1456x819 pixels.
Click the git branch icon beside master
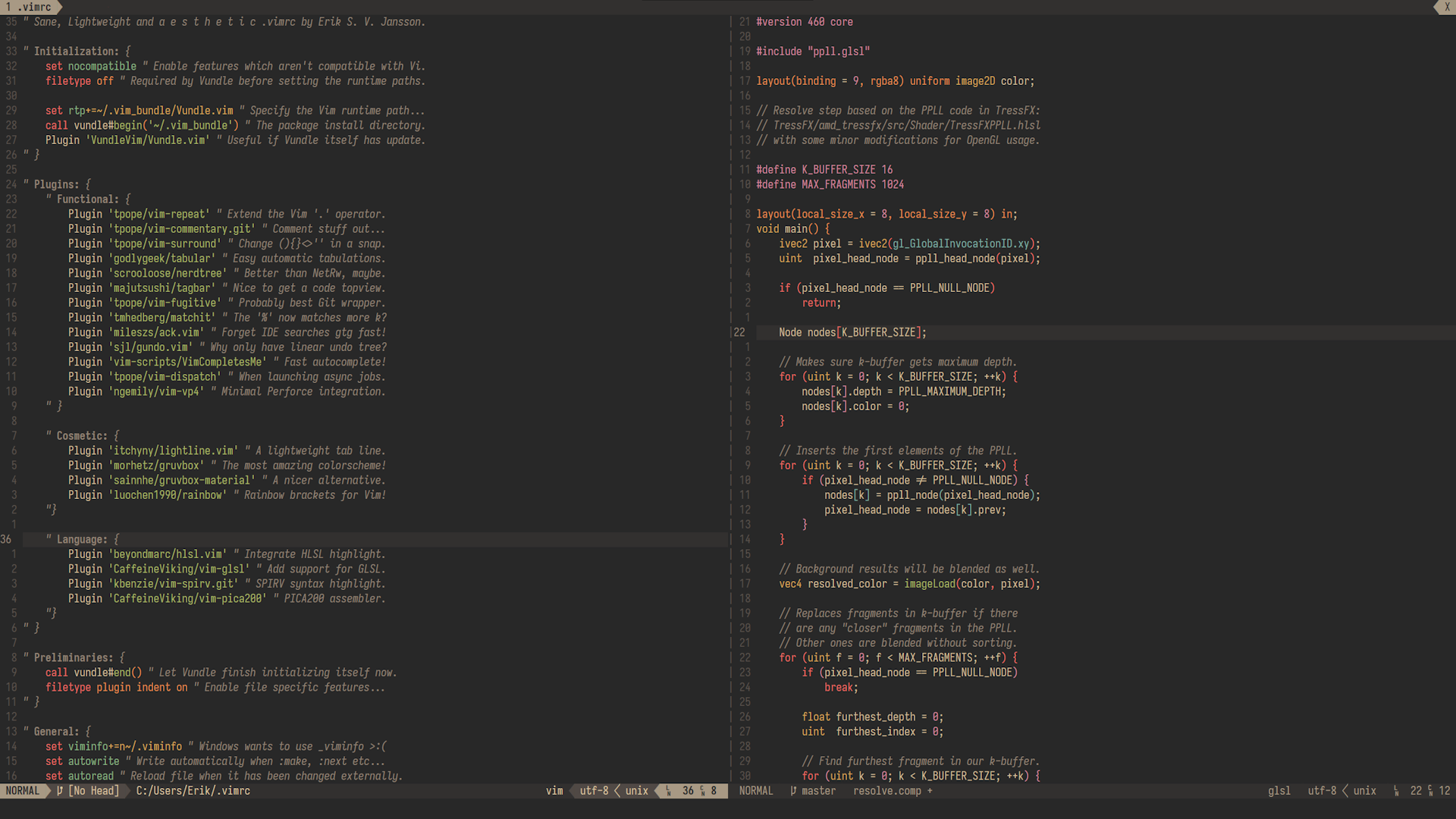pyautogui.click(x=793, y=791)
